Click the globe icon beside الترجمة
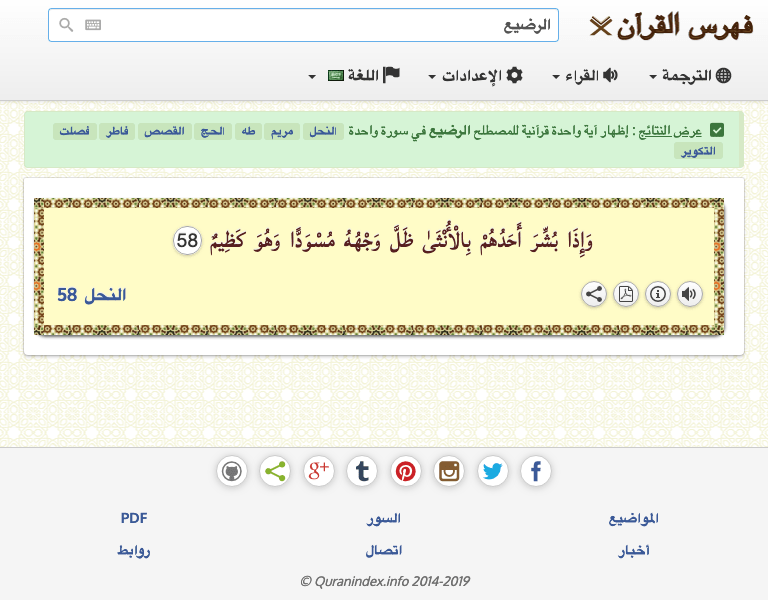This screenshot has width=768, height=600. [x=723, y=75]
